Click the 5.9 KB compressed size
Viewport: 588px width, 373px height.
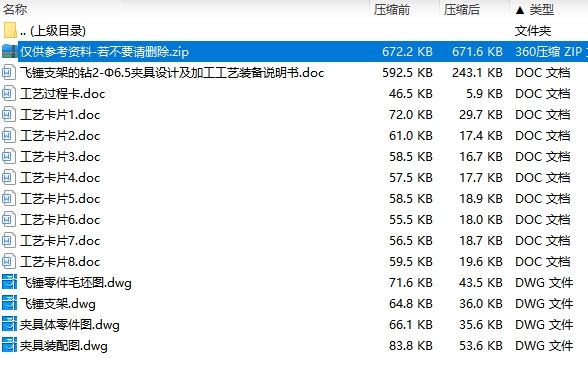(x=484, y=93)
